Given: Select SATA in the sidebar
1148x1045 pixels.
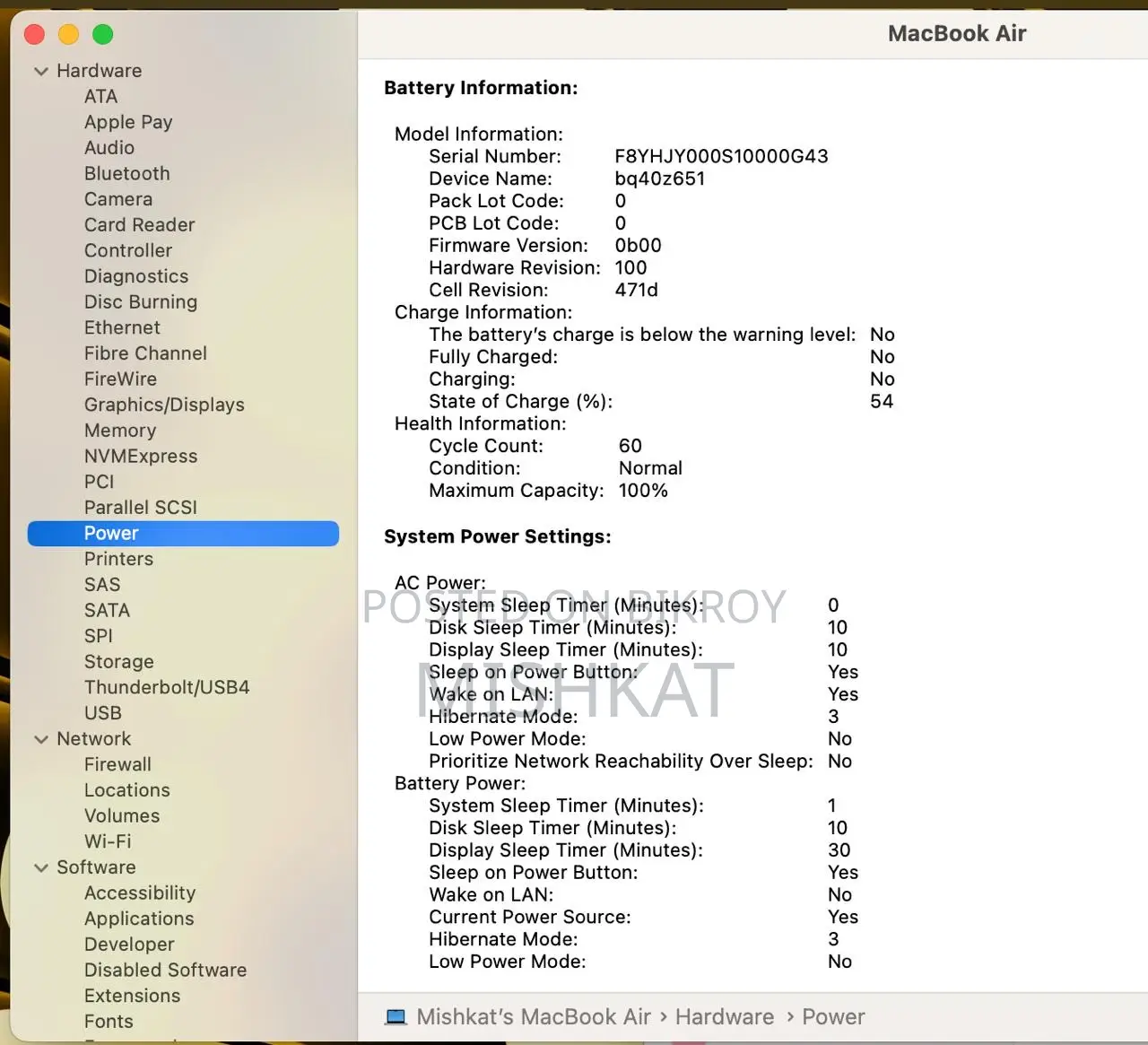Looking at the screenshot, I should coord(107,611).
